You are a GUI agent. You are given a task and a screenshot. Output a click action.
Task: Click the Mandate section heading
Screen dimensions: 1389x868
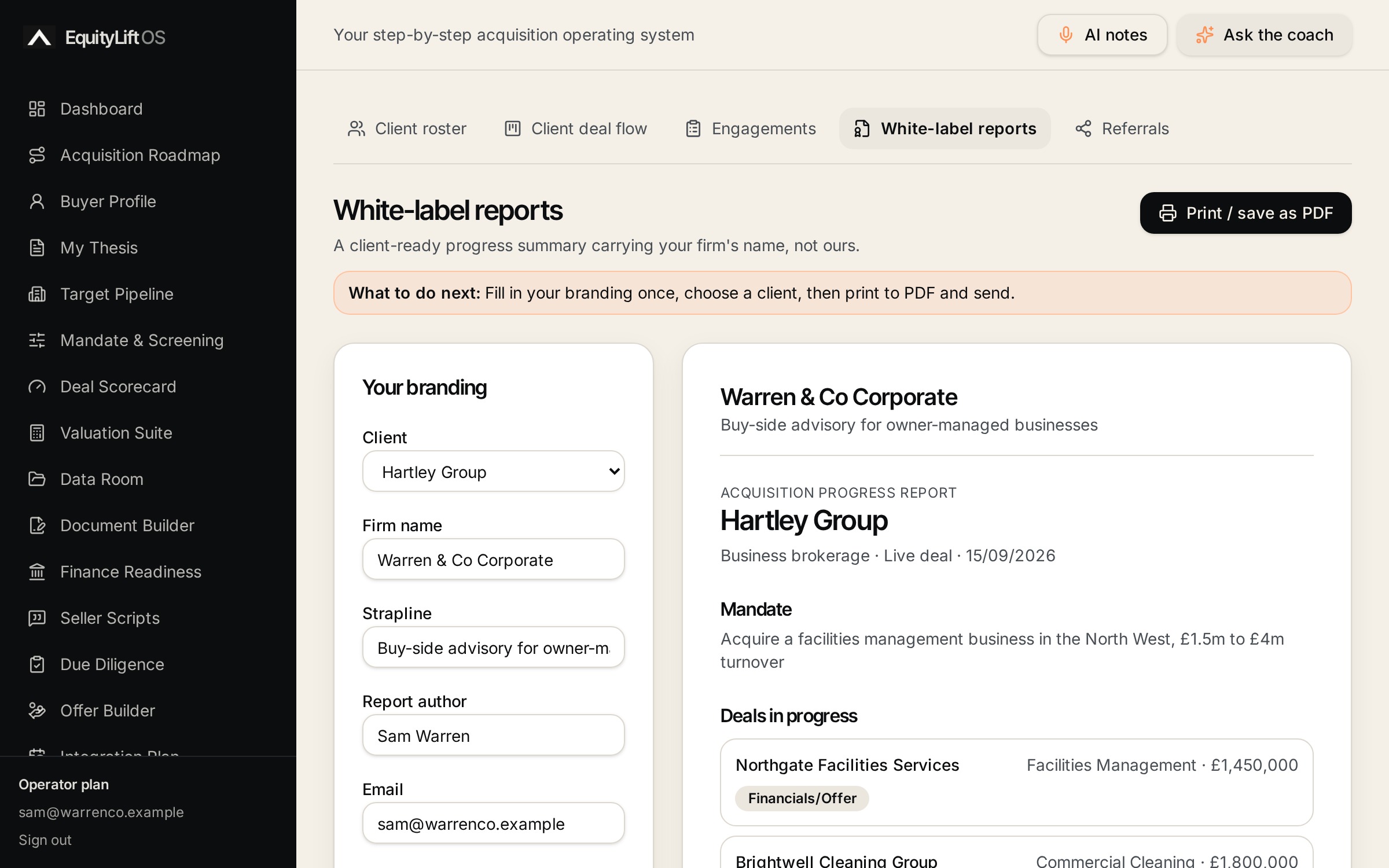point(756,609)
